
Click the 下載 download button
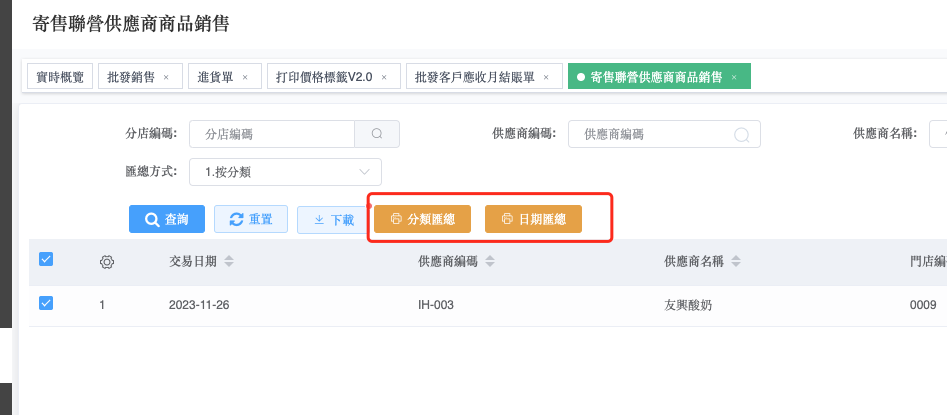[332, 219]
